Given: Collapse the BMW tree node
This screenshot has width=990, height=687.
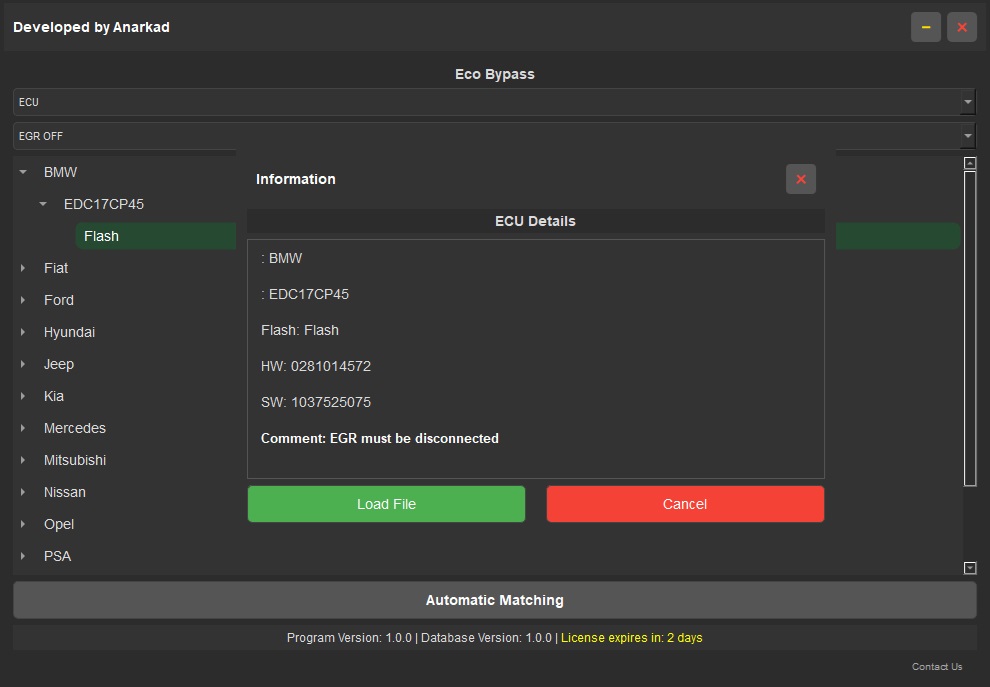Looking at the screenshot, I should 23,172.
